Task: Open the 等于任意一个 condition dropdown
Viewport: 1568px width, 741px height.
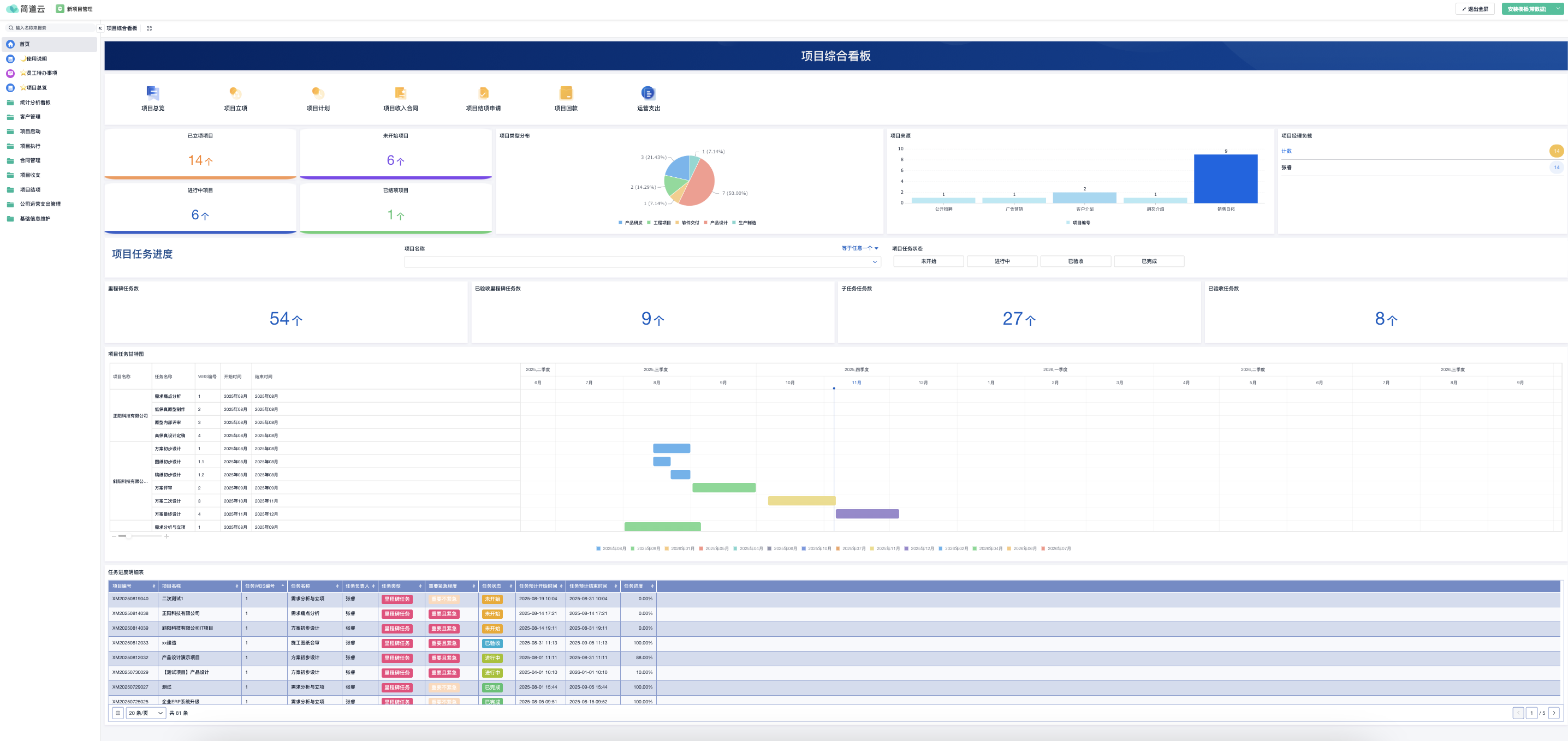Action: click(x=859, y=248)
